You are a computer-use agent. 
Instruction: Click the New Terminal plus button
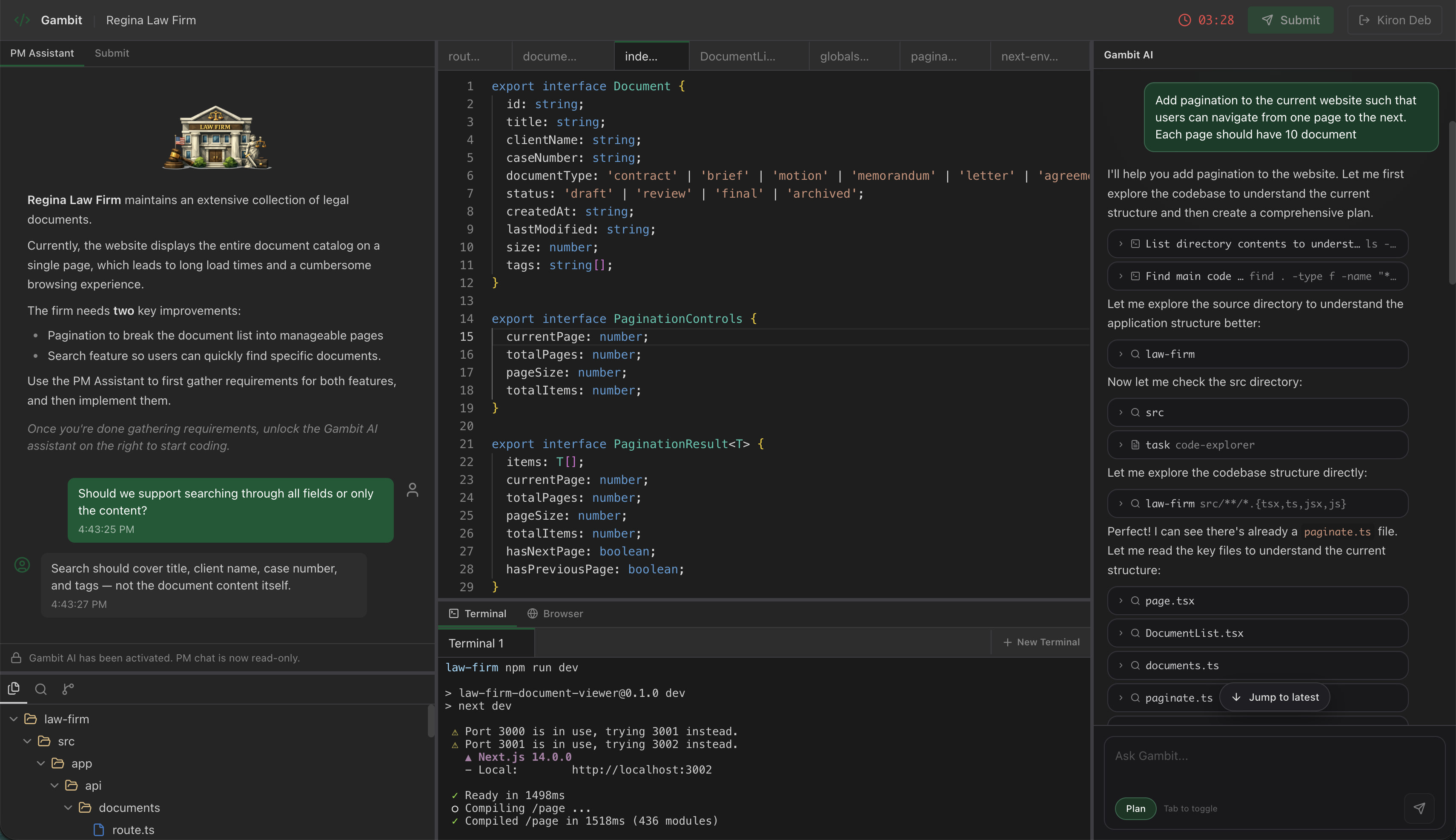click(1041, 642)
